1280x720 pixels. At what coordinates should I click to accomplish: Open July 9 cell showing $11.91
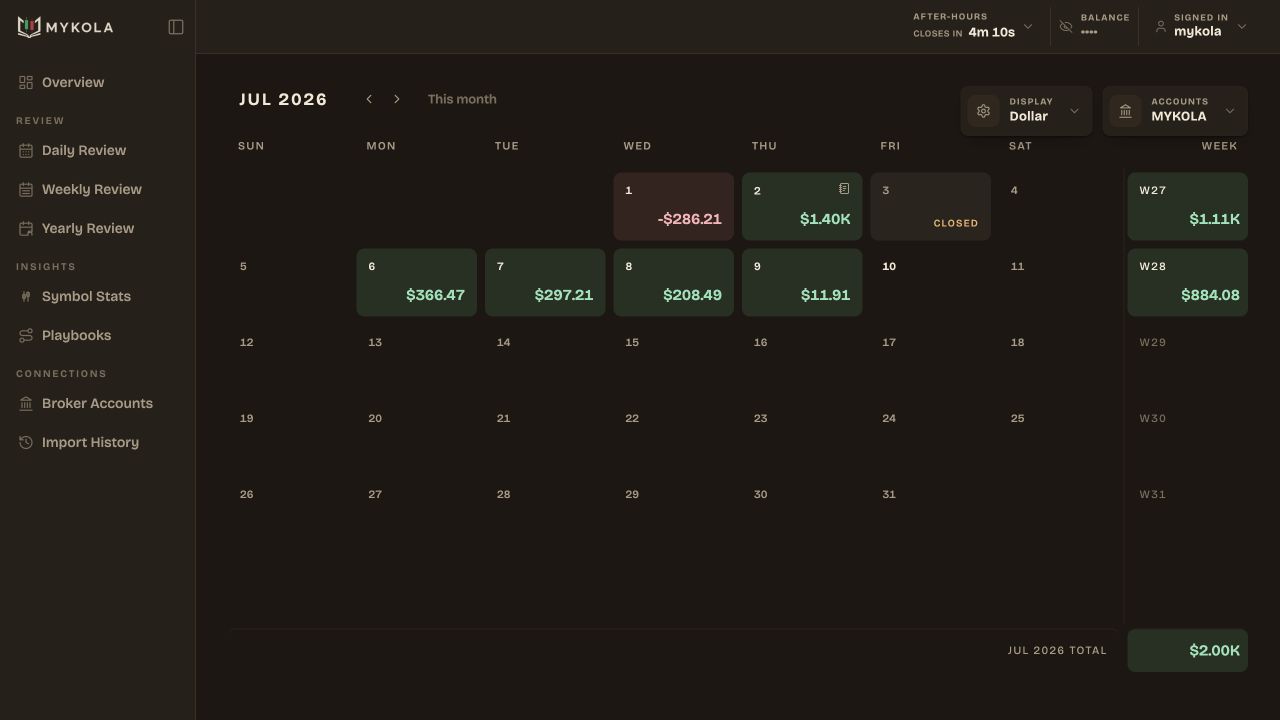click(x=802, y=283)
